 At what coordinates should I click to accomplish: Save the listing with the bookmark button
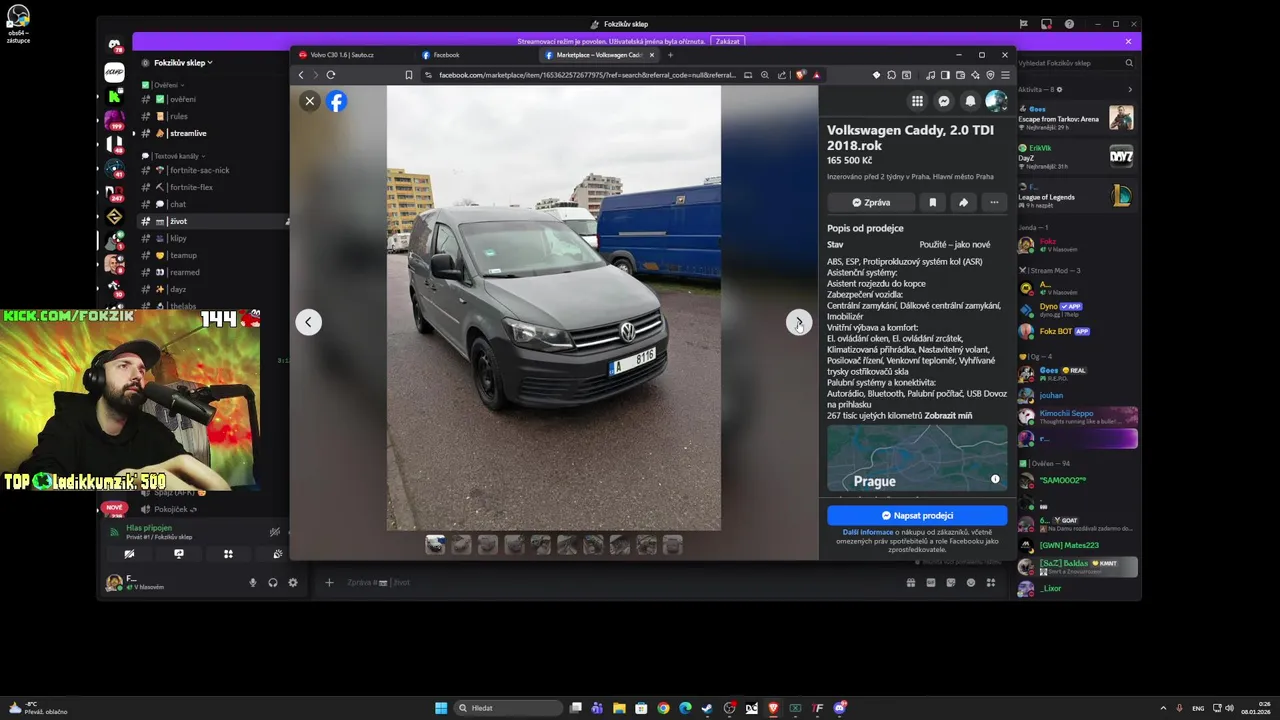pos(932,202)
